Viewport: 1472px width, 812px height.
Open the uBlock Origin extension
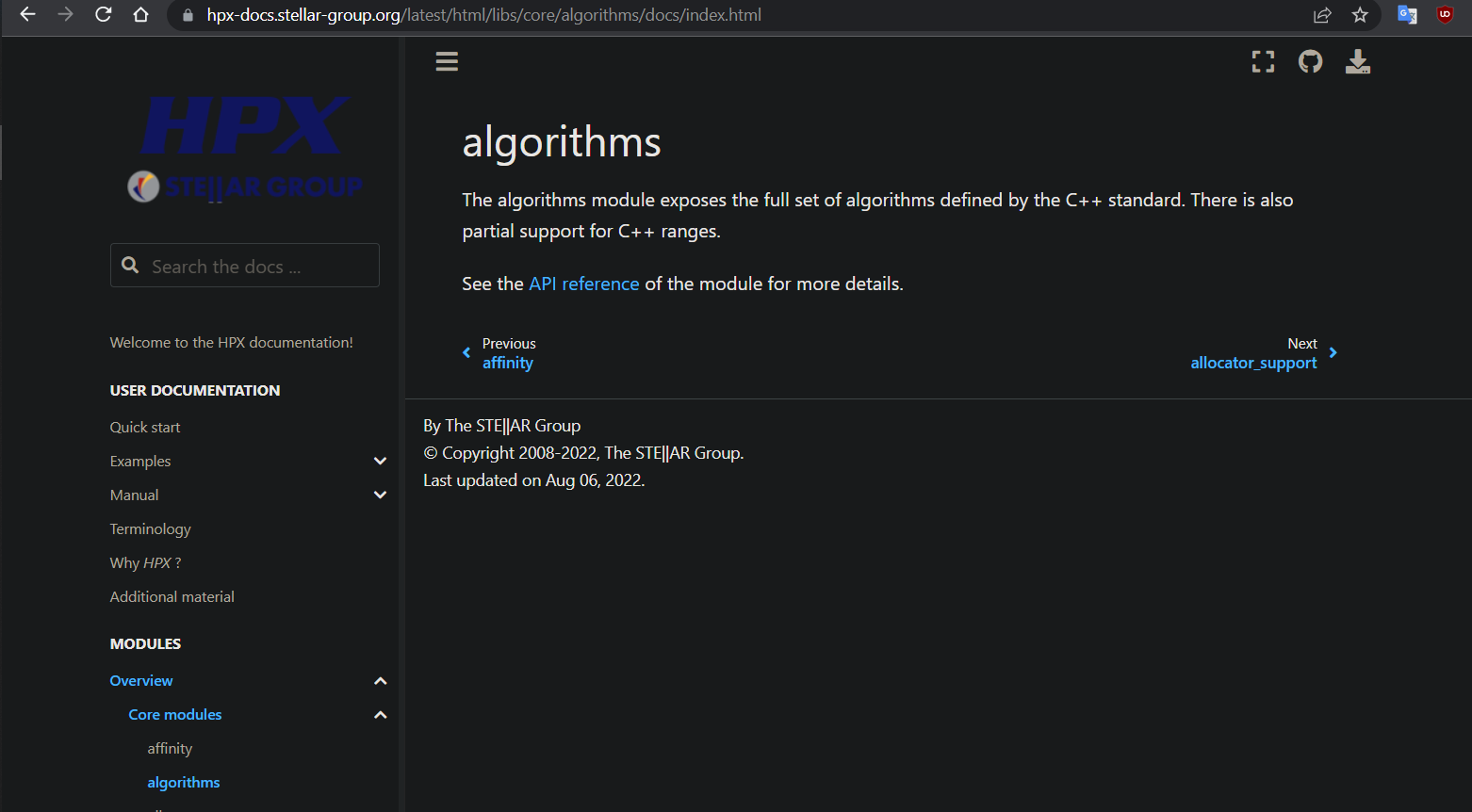[x=1445, y=15]
